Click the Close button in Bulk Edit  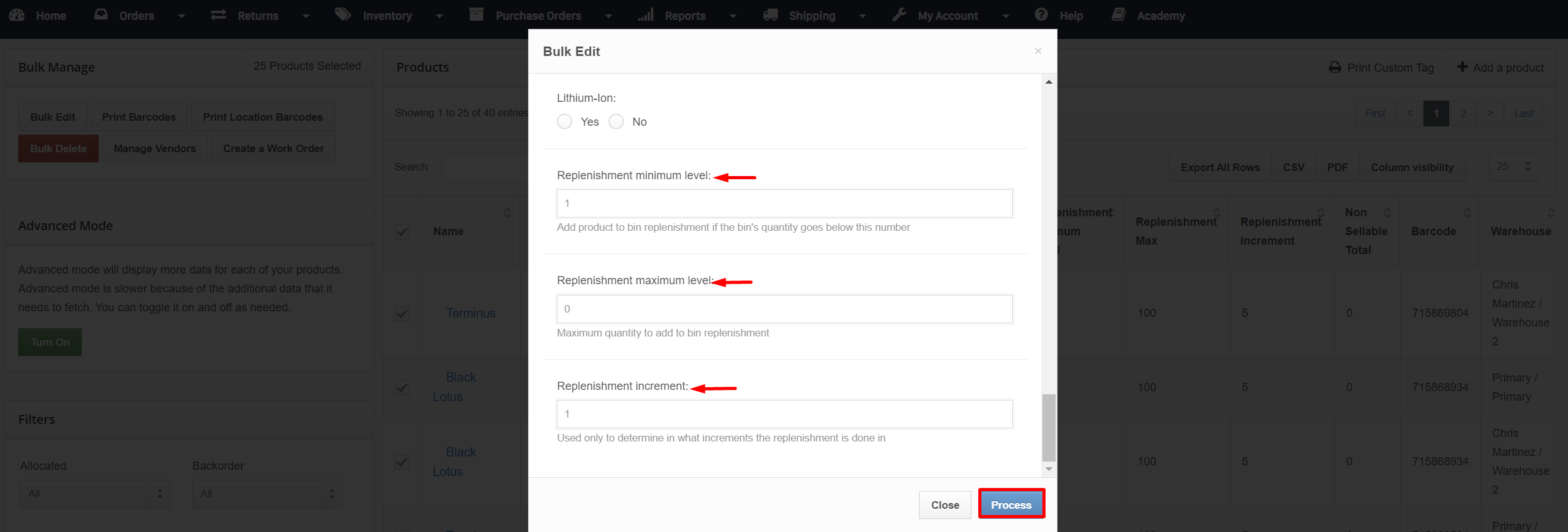[945, 505]
